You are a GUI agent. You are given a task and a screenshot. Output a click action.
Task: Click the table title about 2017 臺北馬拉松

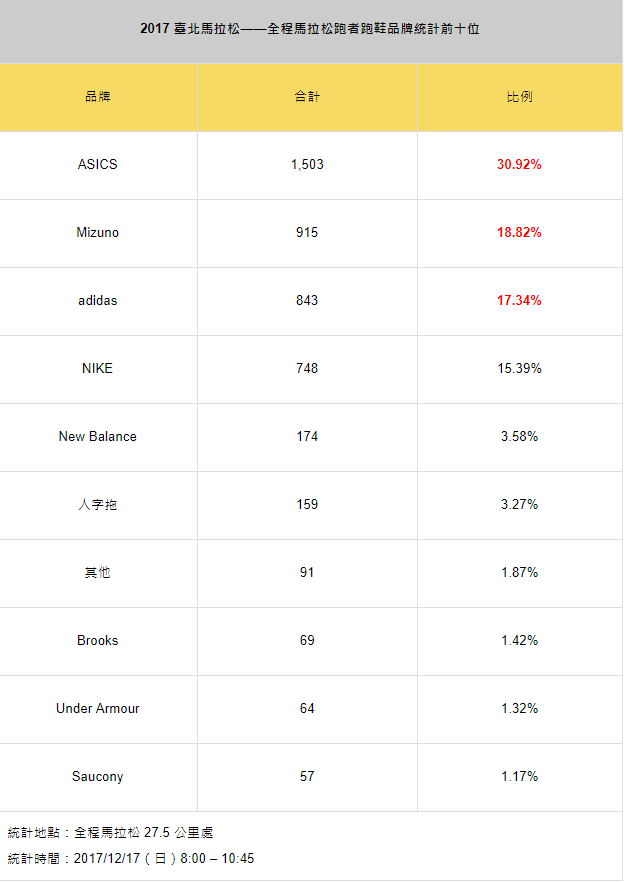pos(310,29)
